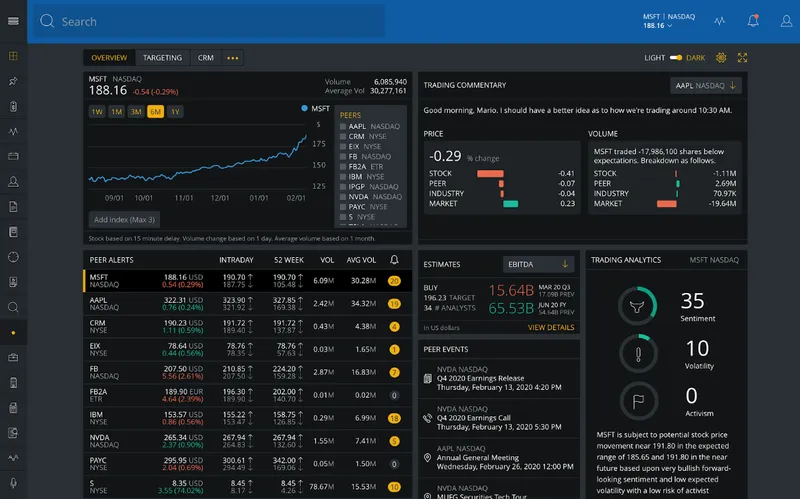Open the dashboard grid icon in sidebar
This screenshot has width=800, height=499.
(13, 56)
